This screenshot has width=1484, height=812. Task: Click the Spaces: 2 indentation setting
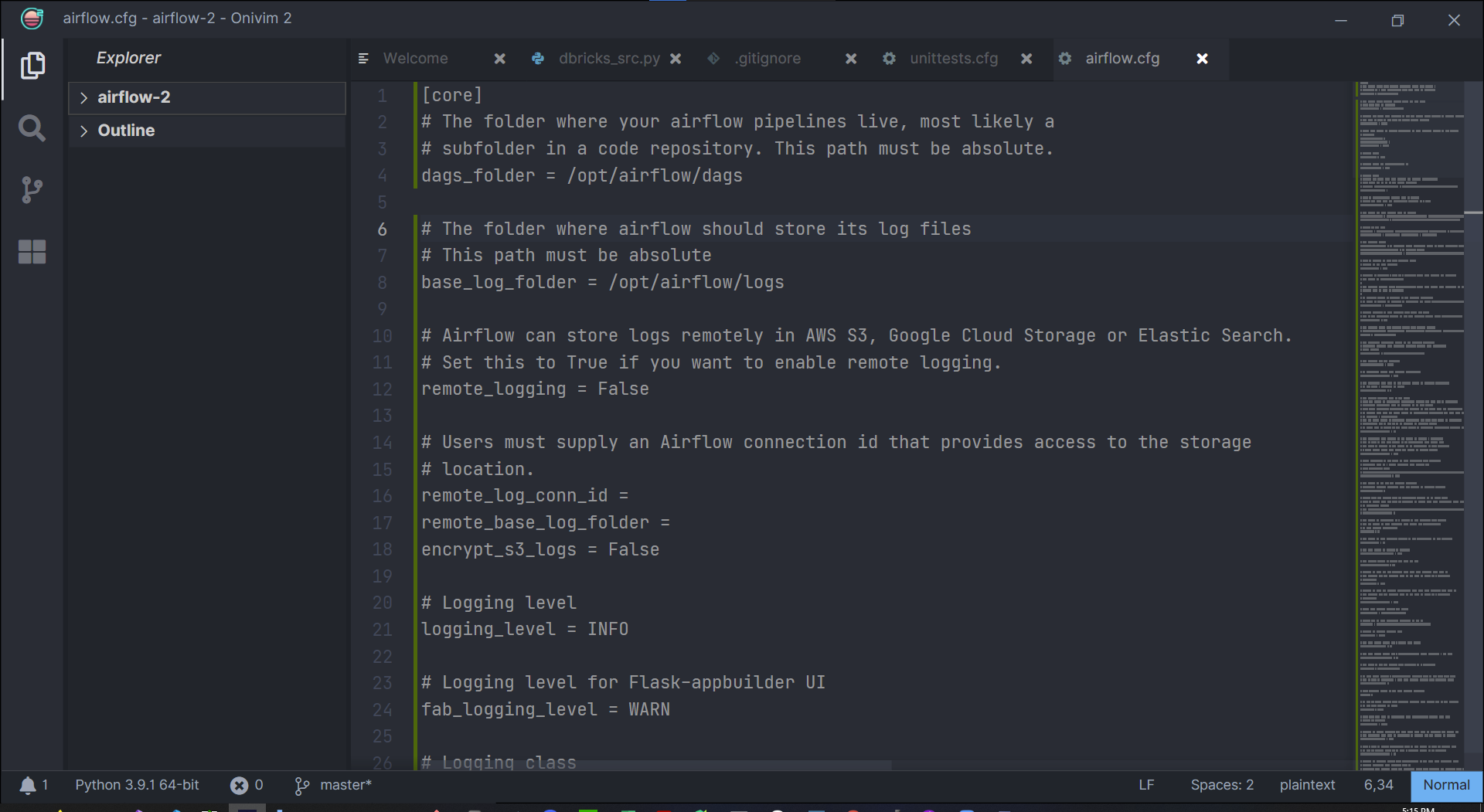[x=1222, y=785]
